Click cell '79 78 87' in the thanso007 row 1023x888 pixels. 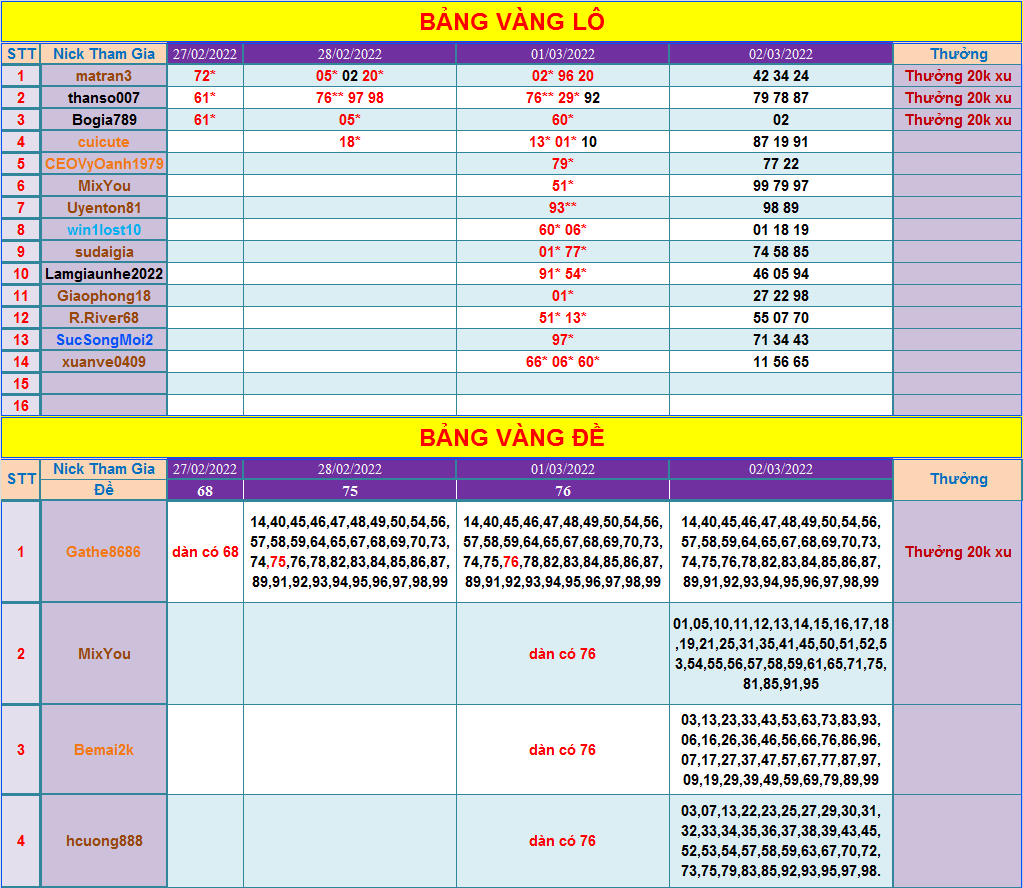780,98
